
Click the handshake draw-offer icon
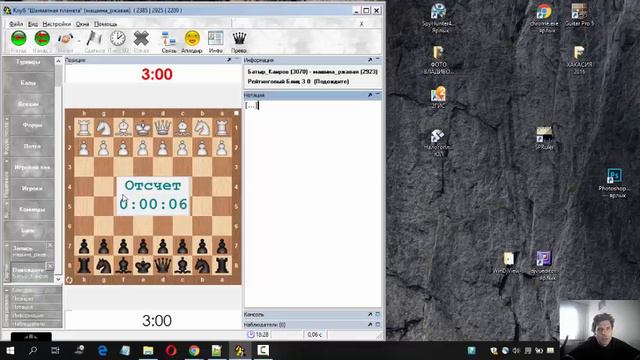point(65,39)
